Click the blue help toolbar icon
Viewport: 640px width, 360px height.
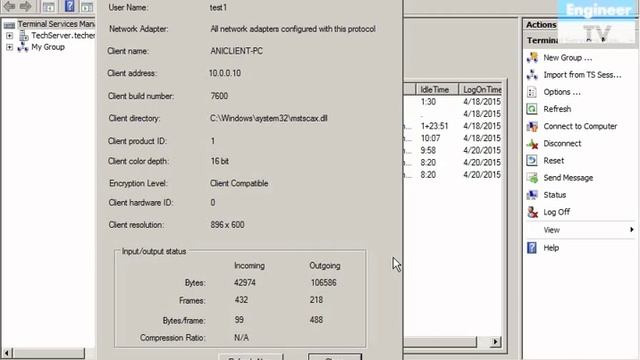[x=70, y=6]
